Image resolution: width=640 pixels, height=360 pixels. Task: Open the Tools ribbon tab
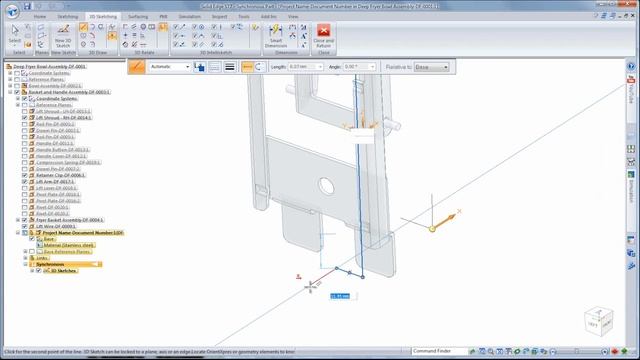coord(244,17)
